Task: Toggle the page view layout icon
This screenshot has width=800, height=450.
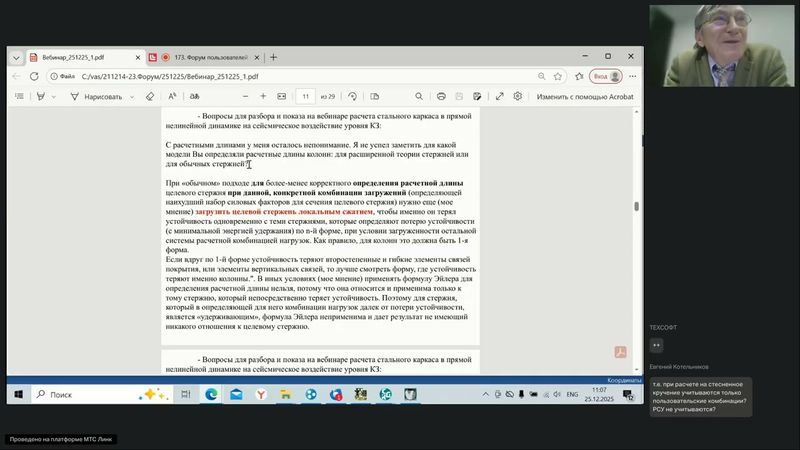Action: 374,96
